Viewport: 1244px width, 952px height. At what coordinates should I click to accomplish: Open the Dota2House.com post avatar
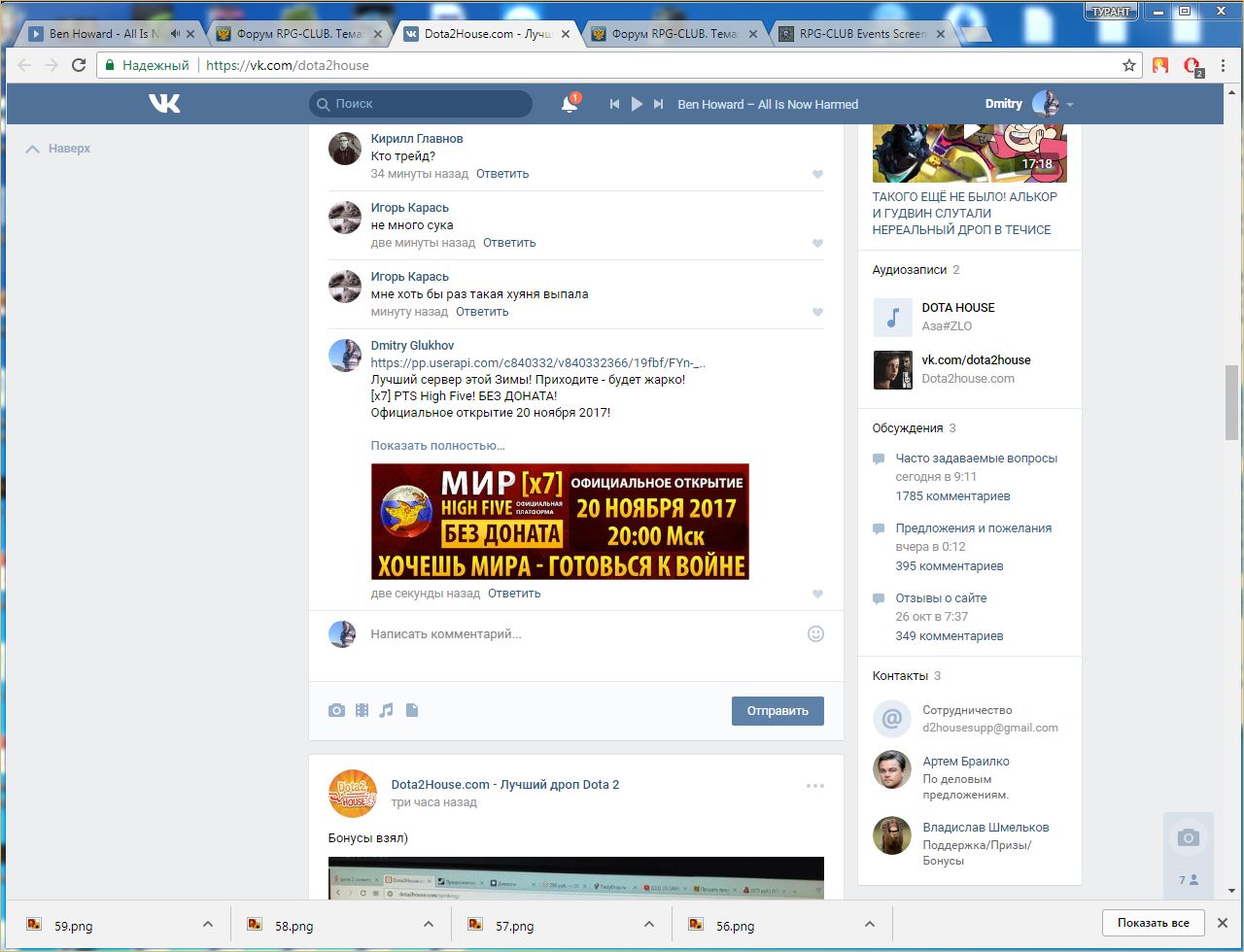pyautogui.click(x=353, y=793)
